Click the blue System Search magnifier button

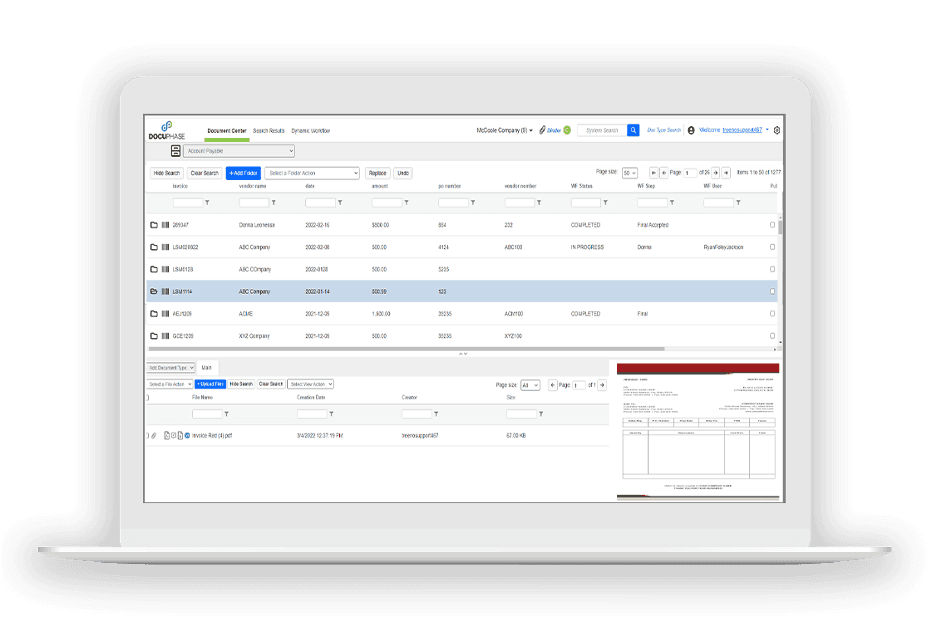tap(633, 130)
